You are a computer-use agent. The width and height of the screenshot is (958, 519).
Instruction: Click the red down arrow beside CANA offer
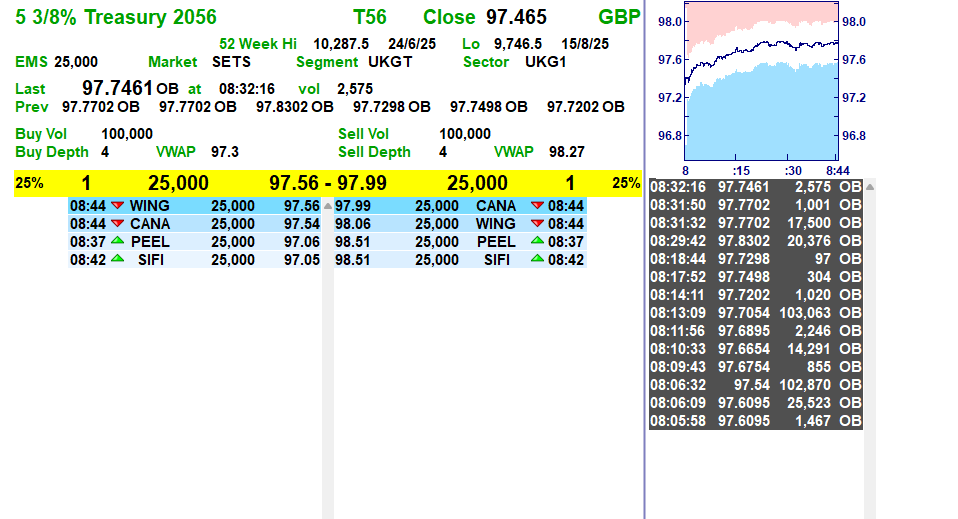(537, 205)
